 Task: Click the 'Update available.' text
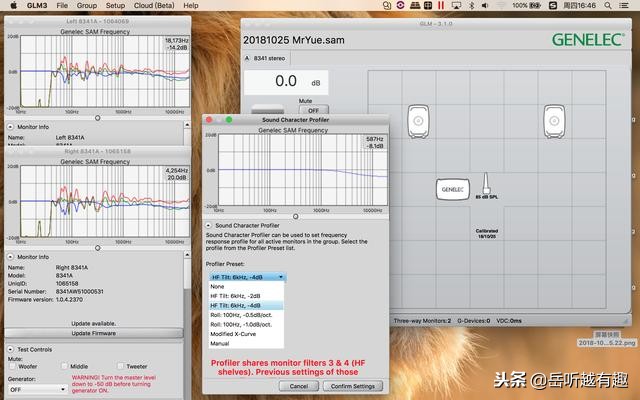[x=93, y=323]
